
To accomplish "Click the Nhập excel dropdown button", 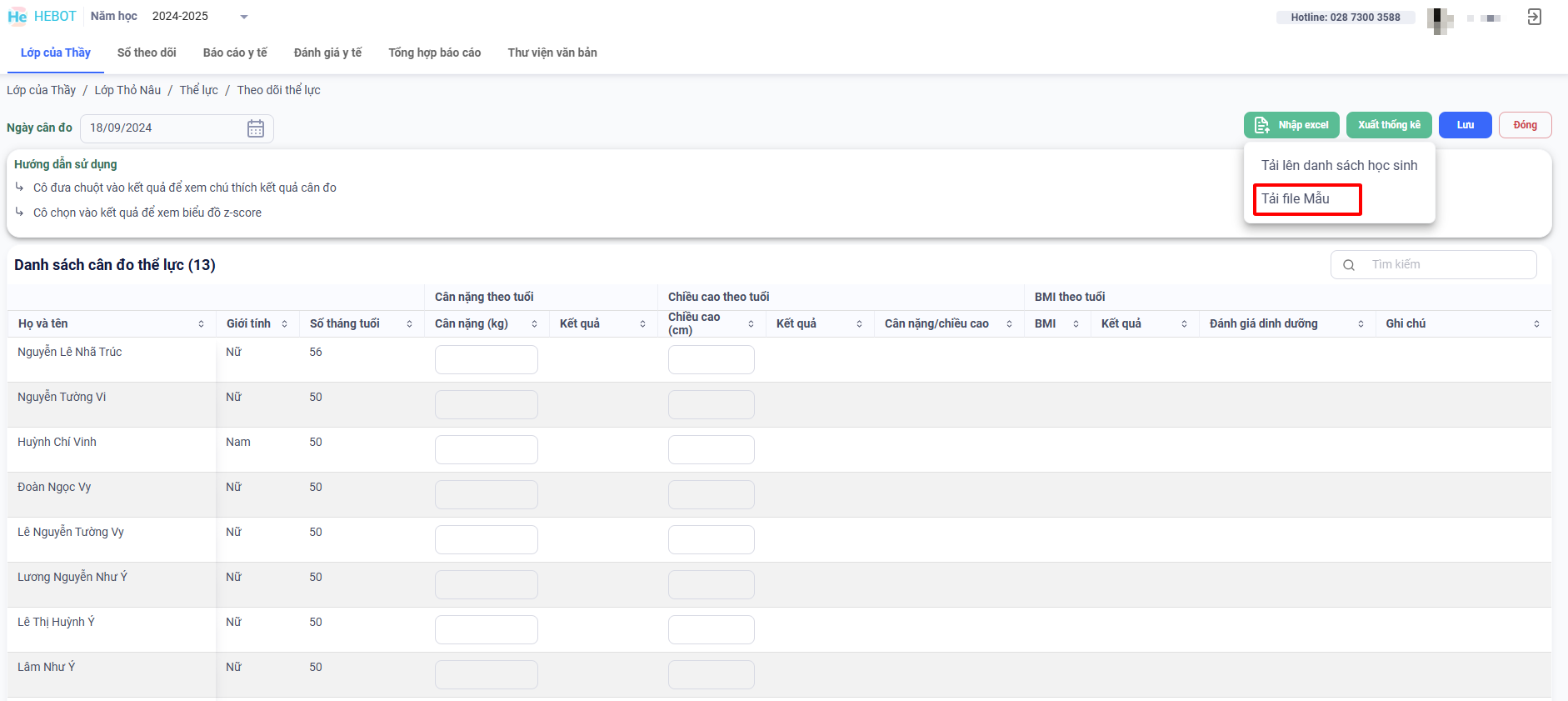I will 1291,125.
